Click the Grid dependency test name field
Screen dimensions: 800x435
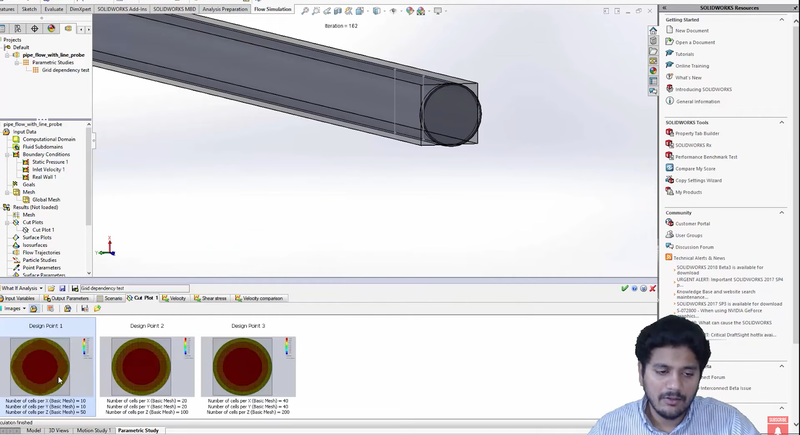pos(134,289)
